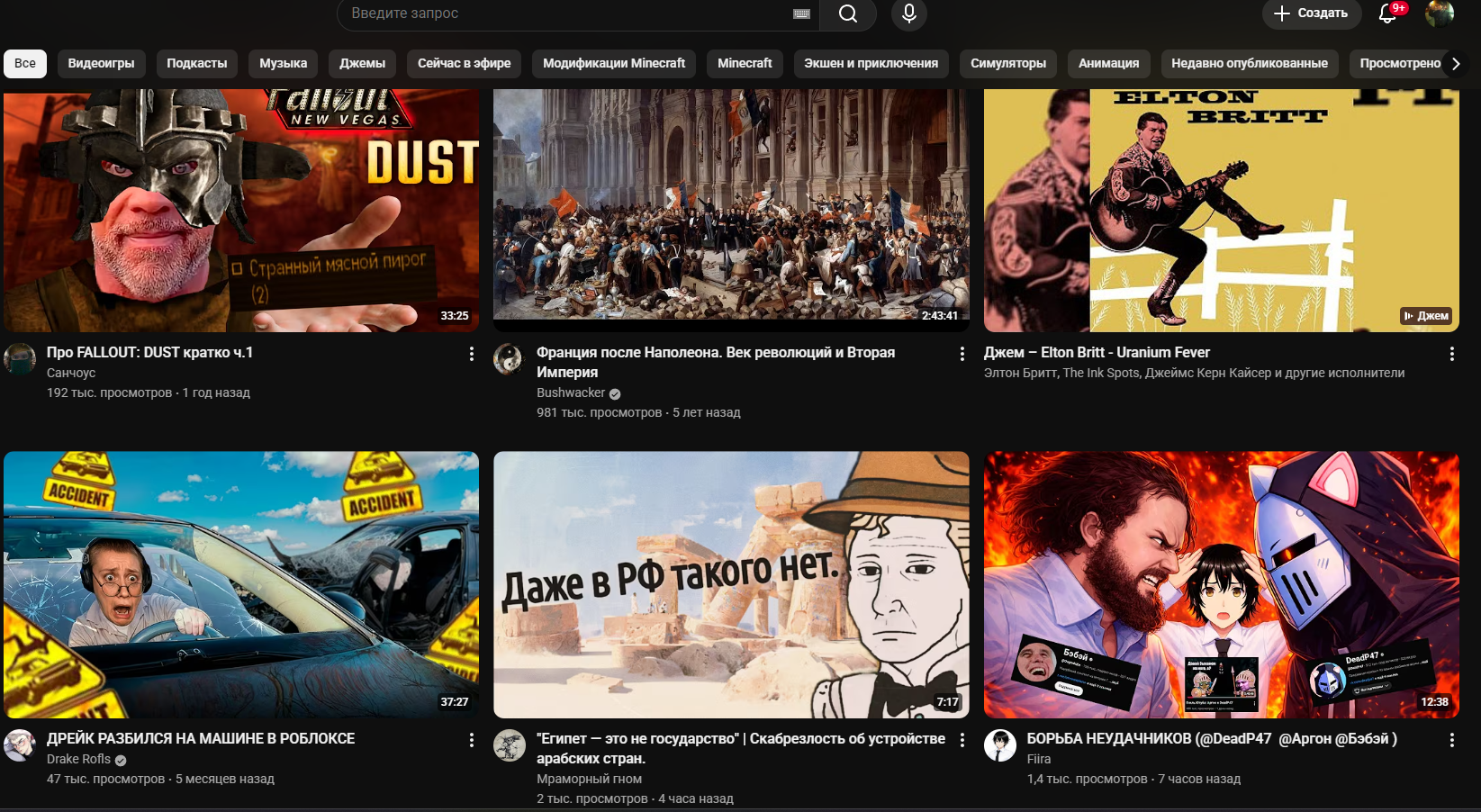Open title 'ДРЕЙК РАЗБИЛСЯ НА МАШИНЕ В РОБЛОКСЕ'
Screen dimensions: 1481x812
(x=201, y=739)
